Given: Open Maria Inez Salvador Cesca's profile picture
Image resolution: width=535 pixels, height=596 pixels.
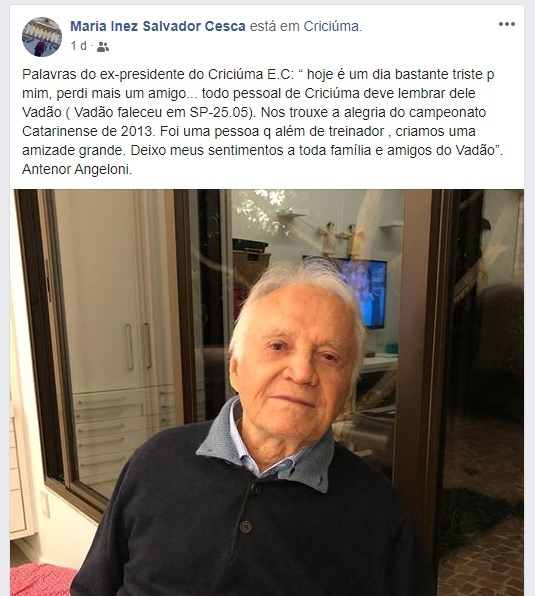Looking at the screenshot, I should (x=42, y=37).
